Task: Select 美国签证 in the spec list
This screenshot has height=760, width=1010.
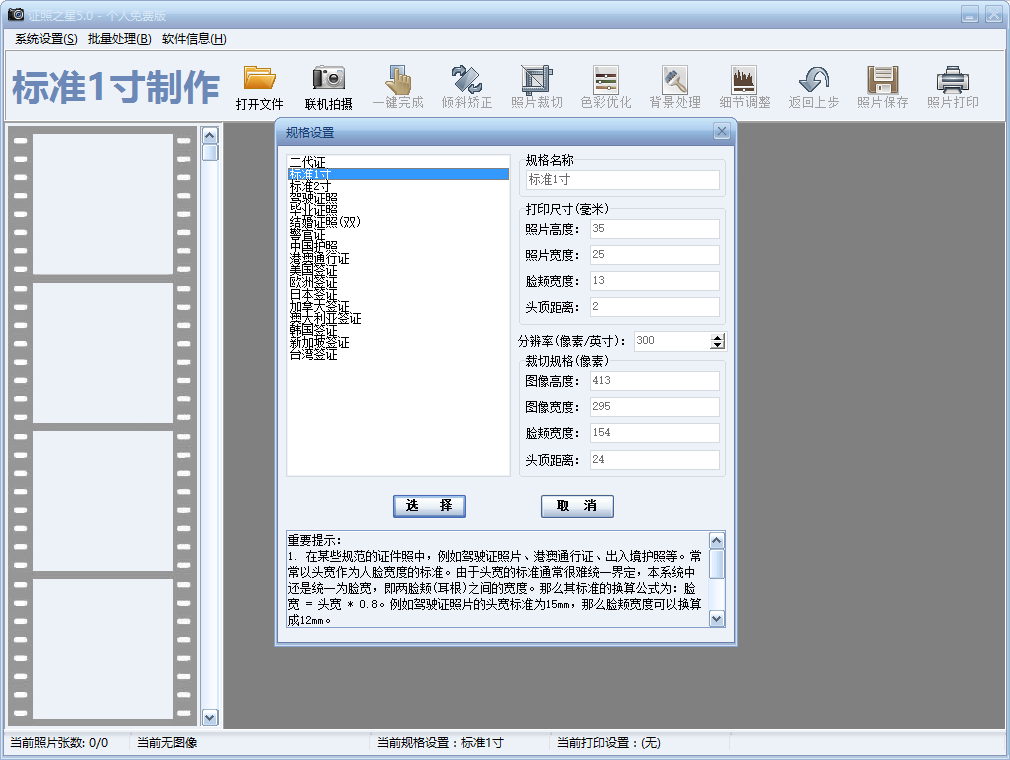Action: click(x=314, y=271)
